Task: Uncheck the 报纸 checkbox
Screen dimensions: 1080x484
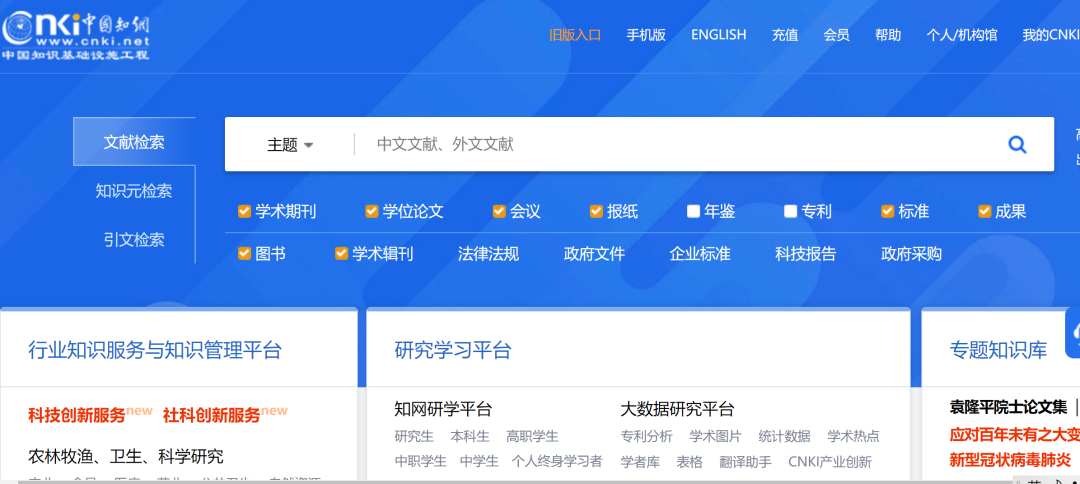Action: pos(596,211)
